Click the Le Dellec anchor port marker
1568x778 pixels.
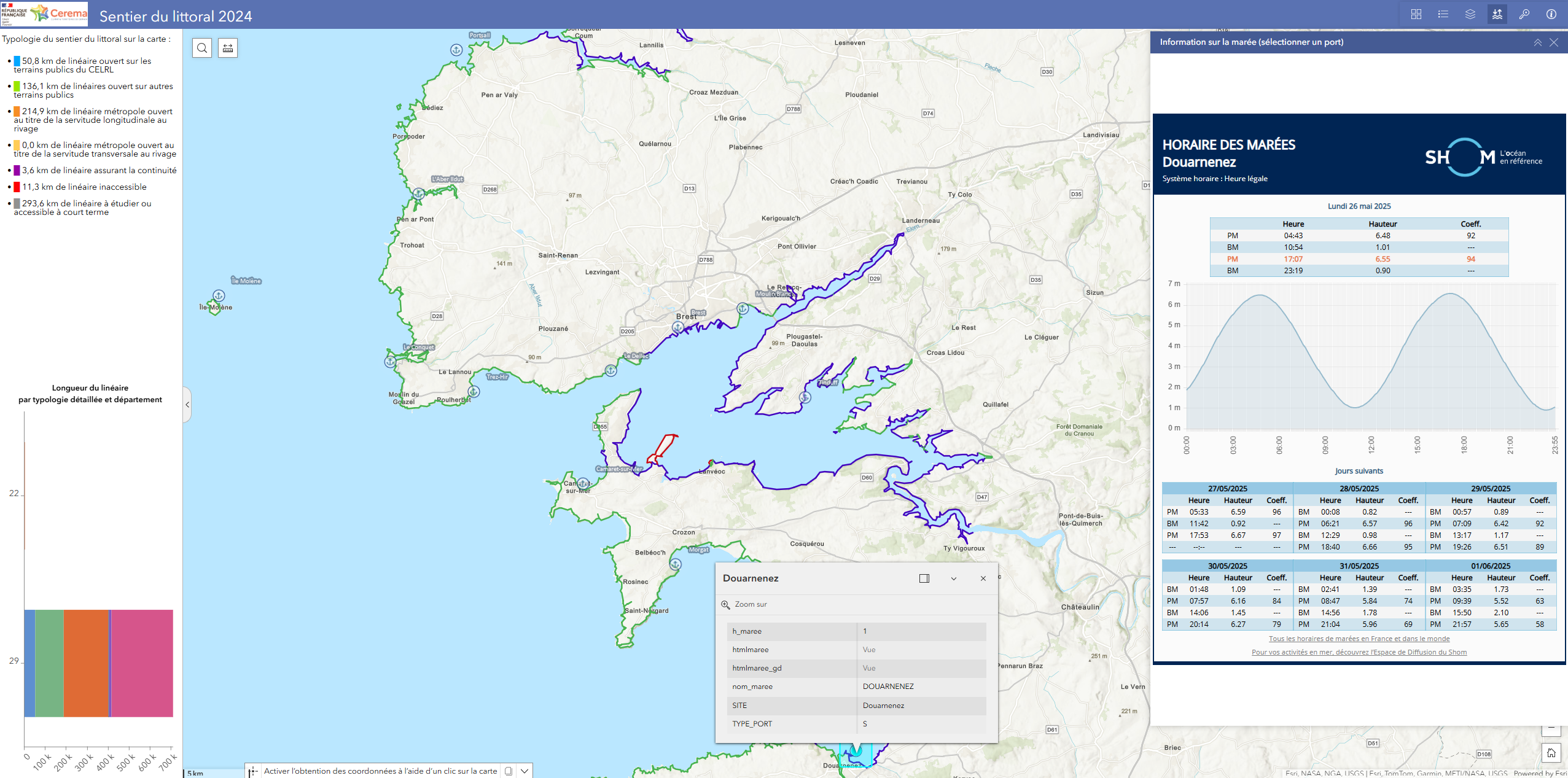(610, 371)
